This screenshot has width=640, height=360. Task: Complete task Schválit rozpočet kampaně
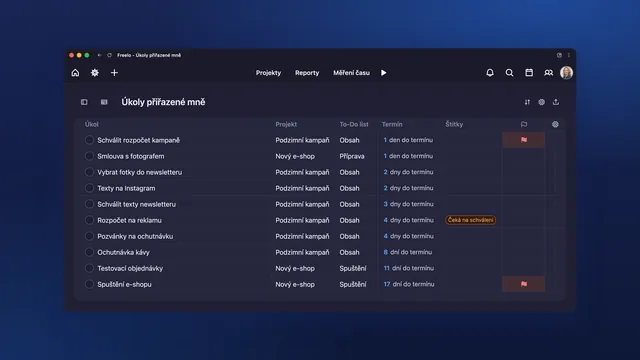coord(89,140)
